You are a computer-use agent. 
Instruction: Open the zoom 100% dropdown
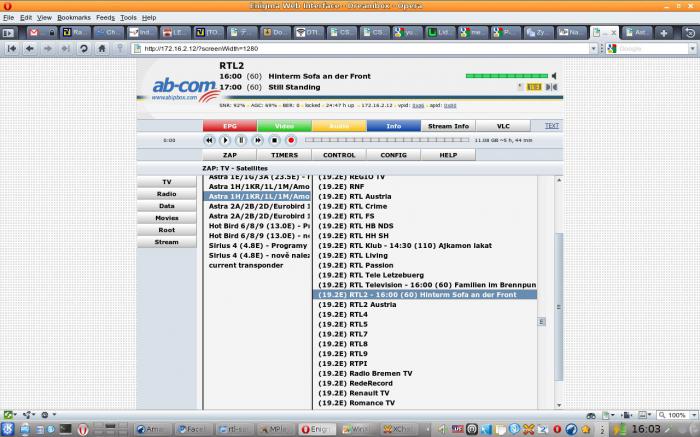tap(693, 415)
